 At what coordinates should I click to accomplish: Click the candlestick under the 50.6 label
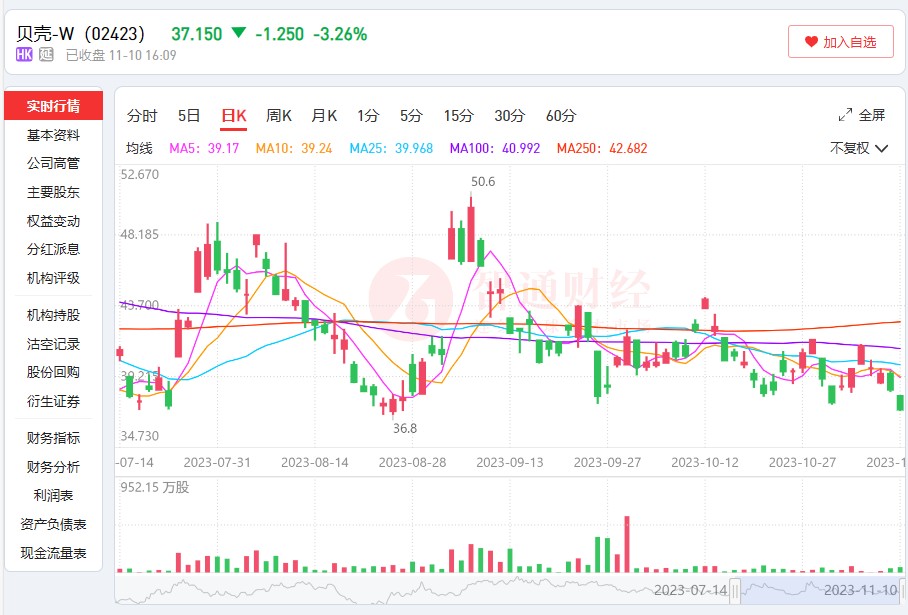pyautogui.click(x=471, y=228)
